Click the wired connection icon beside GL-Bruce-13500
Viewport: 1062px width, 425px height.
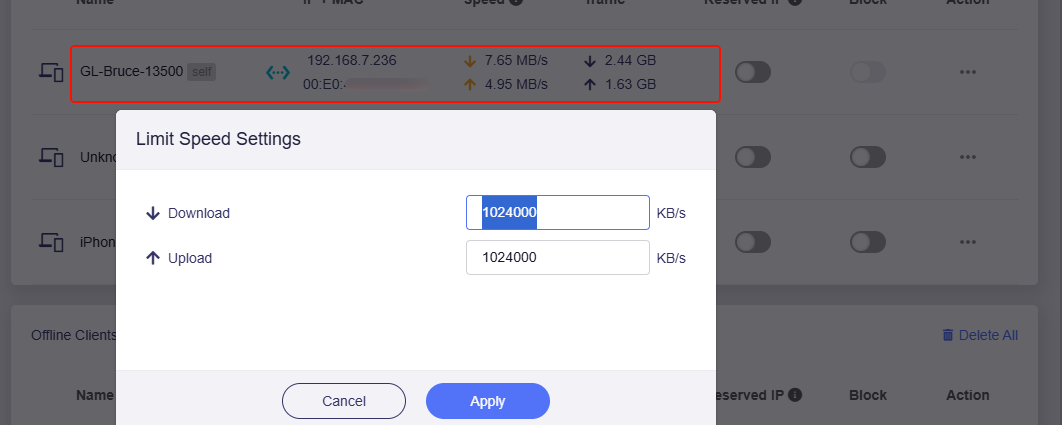click(277, 72)
